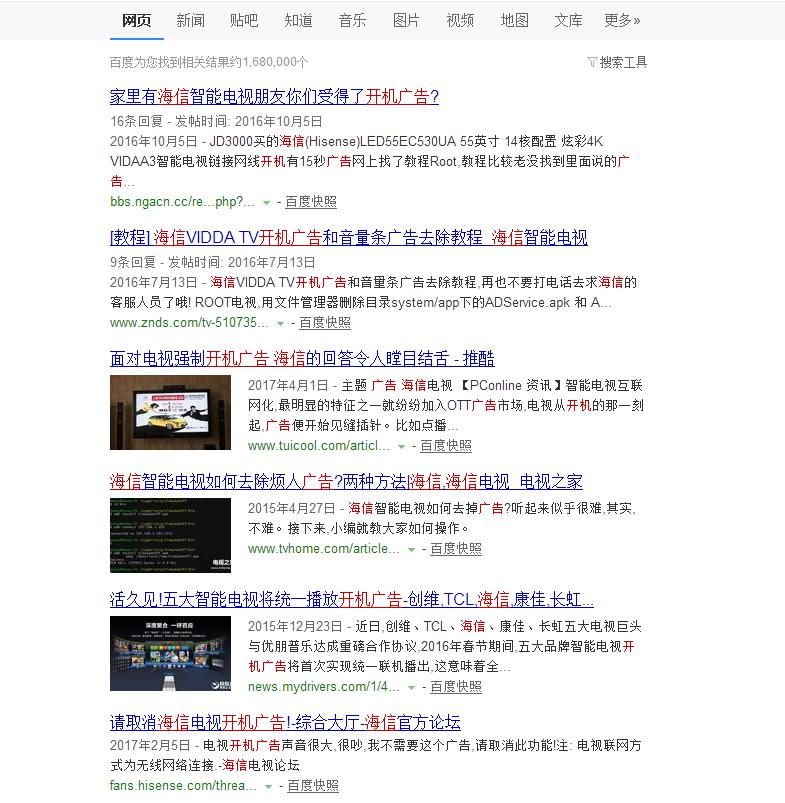785x803 pixels.
Task: Go to the 贴吧 tab
Action: pyautogui.click(x=244, y=20)
